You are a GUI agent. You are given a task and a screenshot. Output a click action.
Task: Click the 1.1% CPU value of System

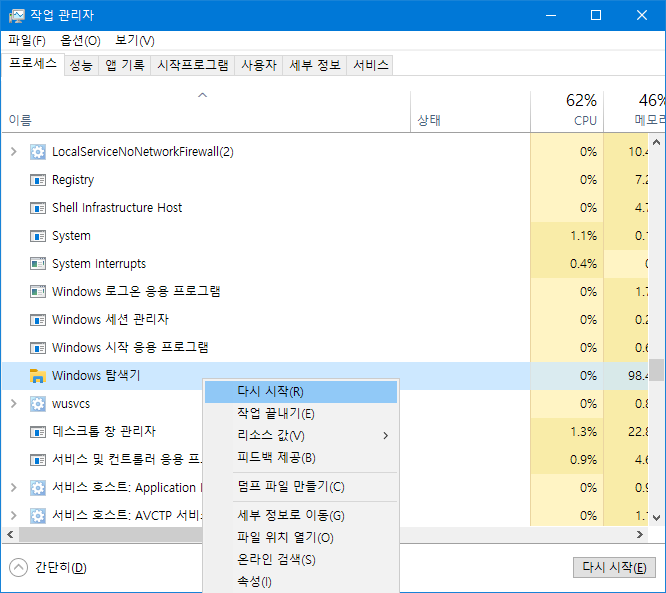coord(583,236)
